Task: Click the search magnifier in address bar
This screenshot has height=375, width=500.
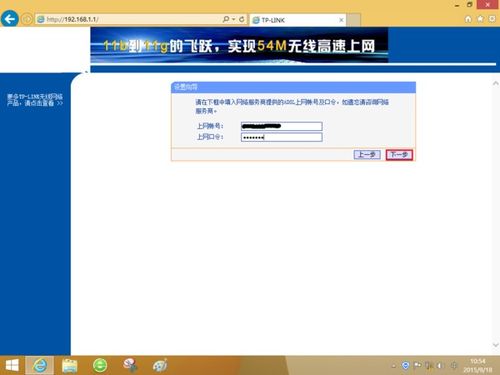Action: [226, 19]
